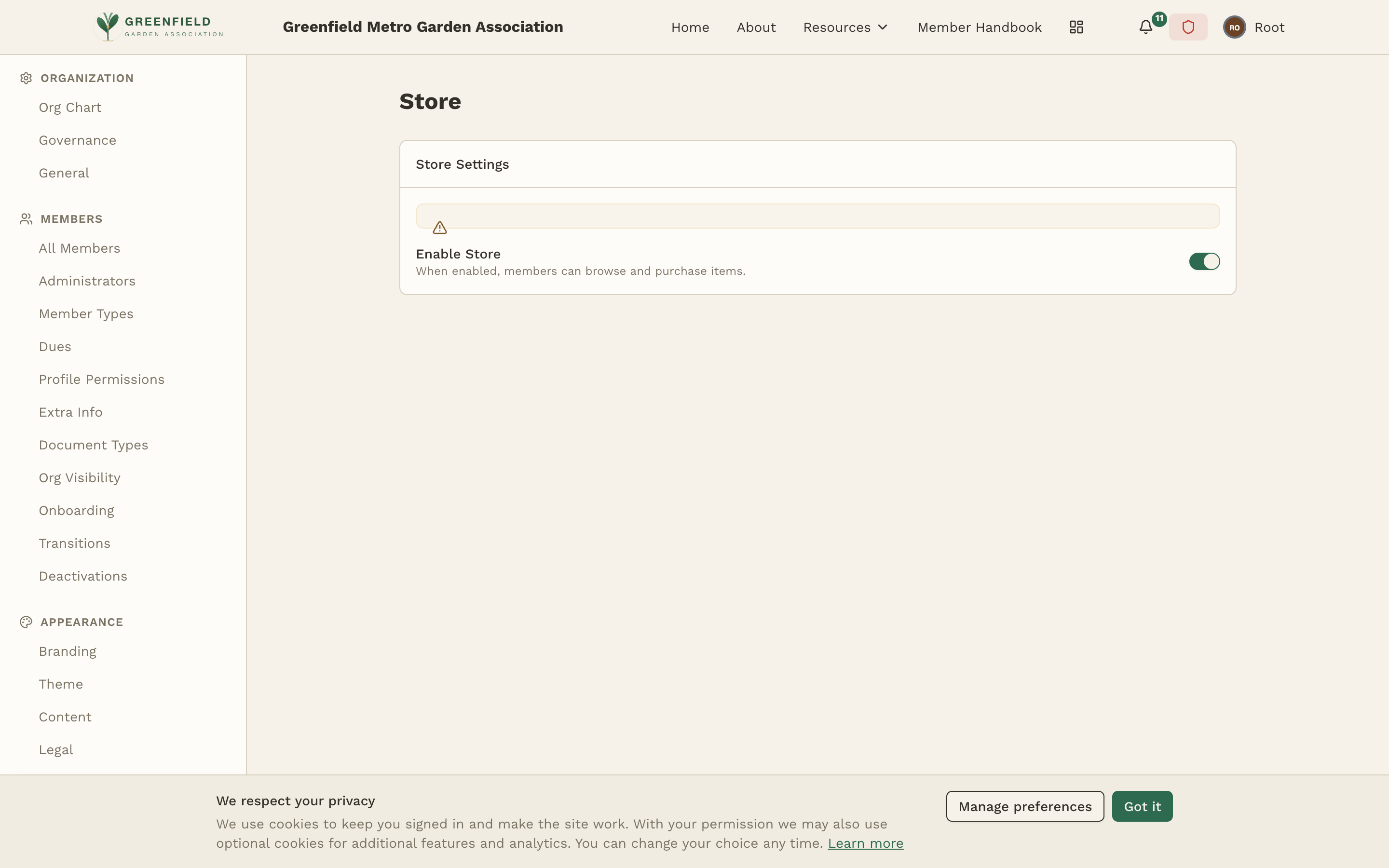The height and width of the screenshot is (868, 1389).
Task: Select Dues in the sidebar
Action: [x=55, y=346]
